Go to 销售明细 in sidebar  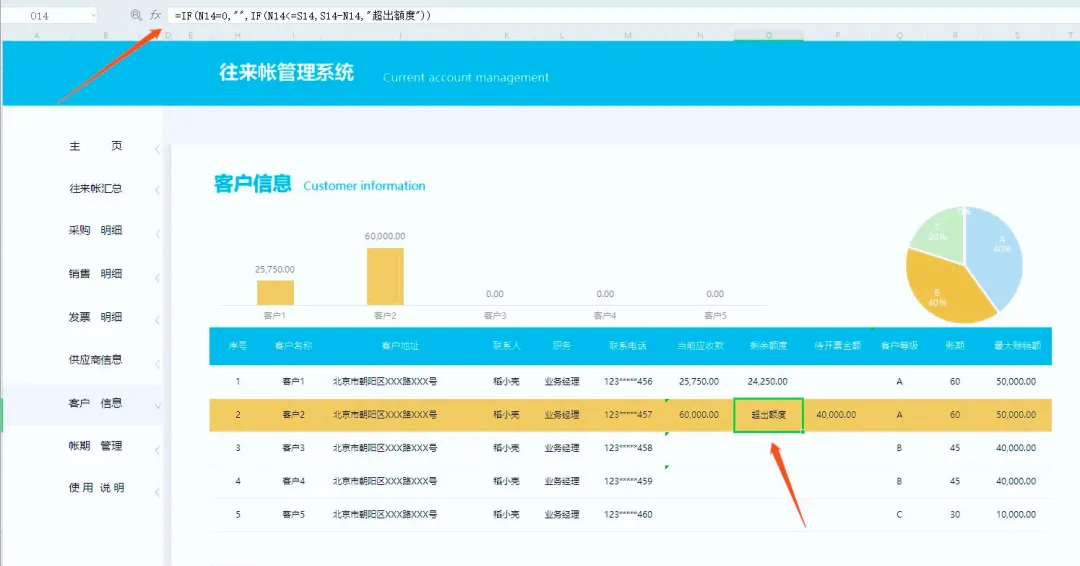click(x=96, y=273)
